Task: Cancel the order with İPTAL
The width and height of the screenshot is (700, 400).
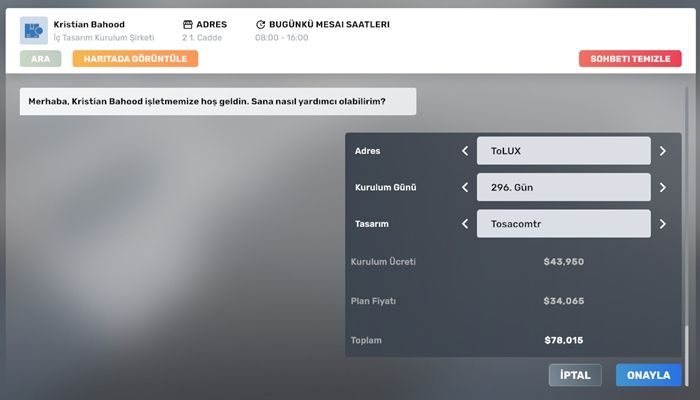Action: (575, 375)
